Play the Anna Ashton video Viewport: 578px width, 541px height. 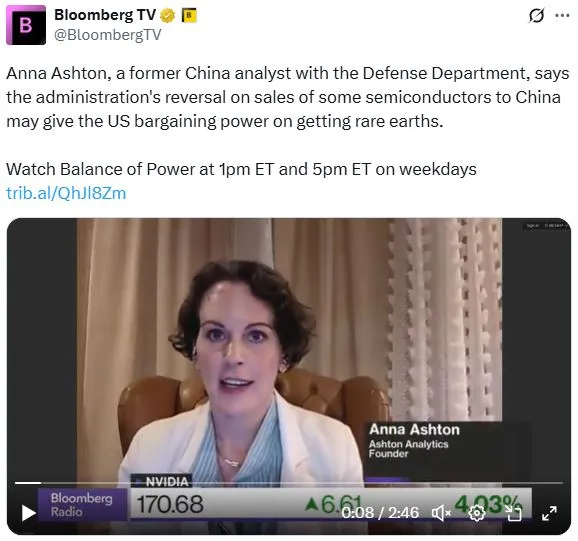tap(28, 513)
